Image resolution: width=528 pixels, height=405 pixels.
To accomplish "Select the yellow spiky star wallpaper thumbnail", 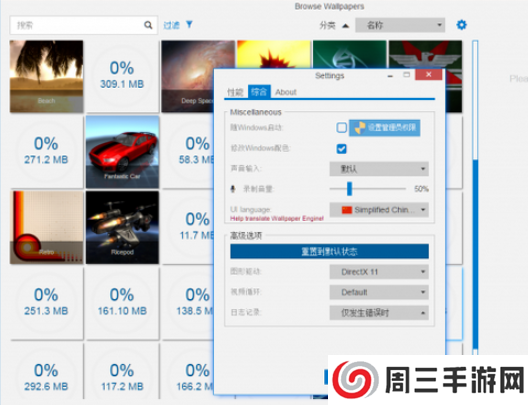I will (274, 54).
